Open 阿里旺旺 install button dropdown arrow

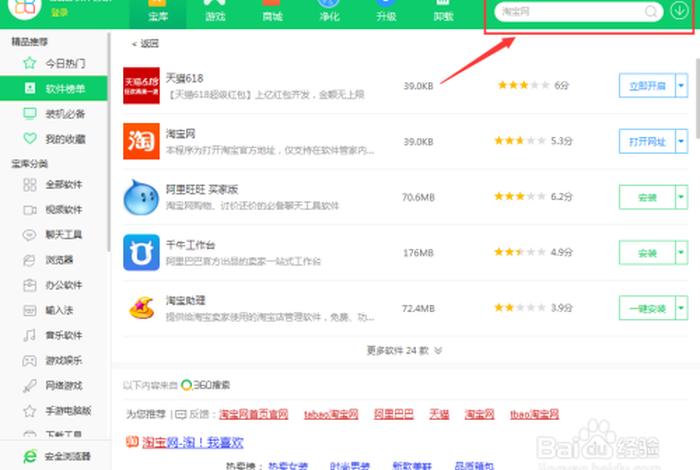[x=681, y=197]
